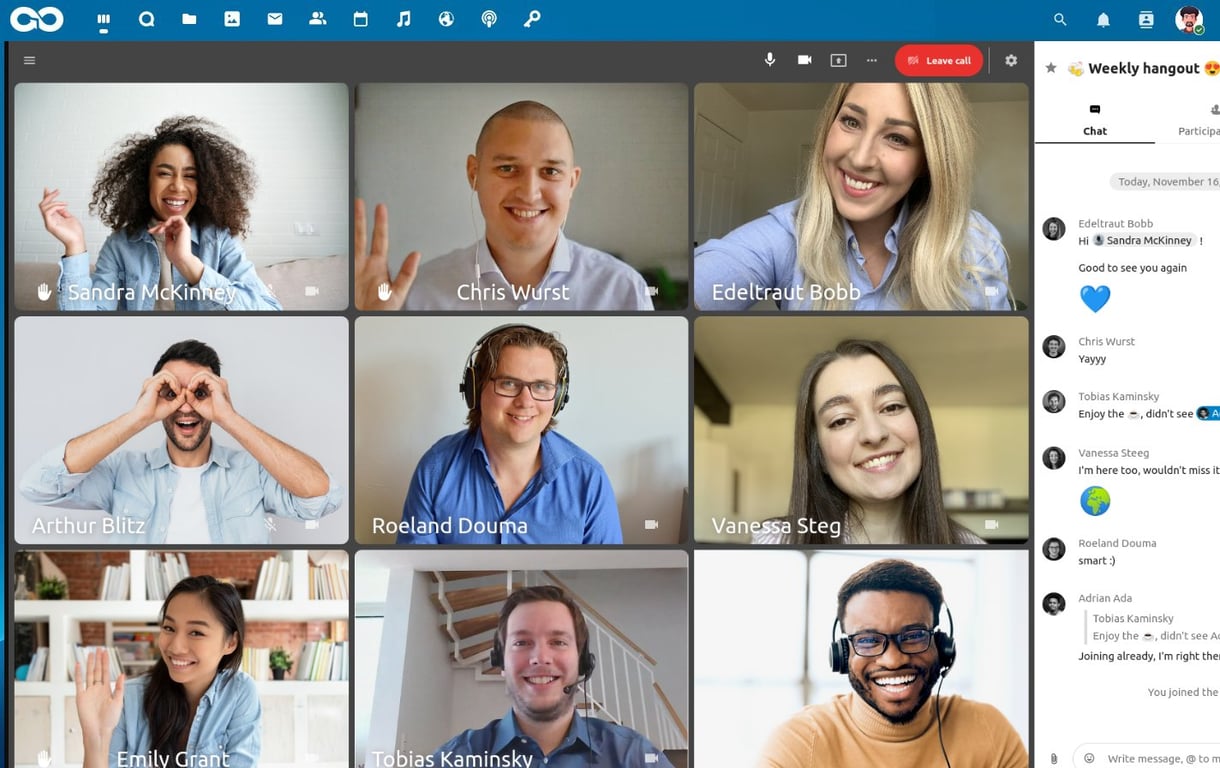Open the Mail app envelope icon

coord(275,19)
